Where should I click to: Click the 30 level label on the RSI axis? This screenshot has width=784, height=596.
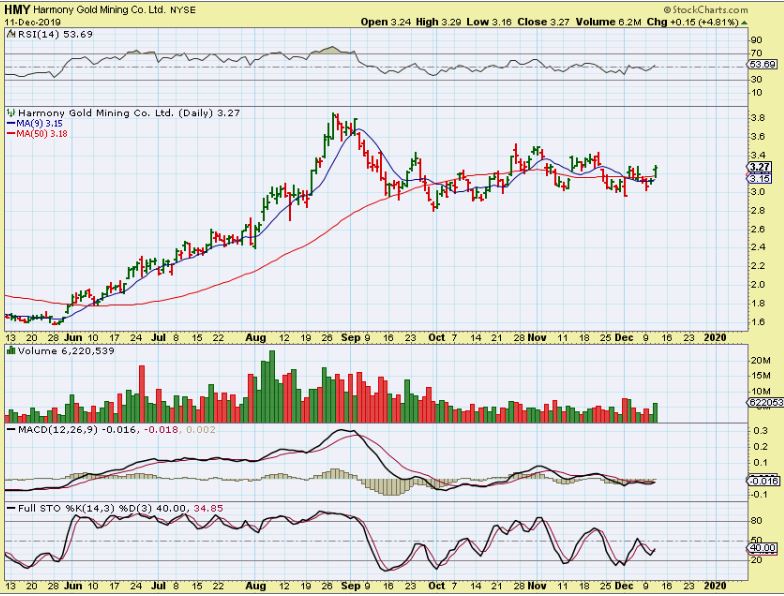756,80
